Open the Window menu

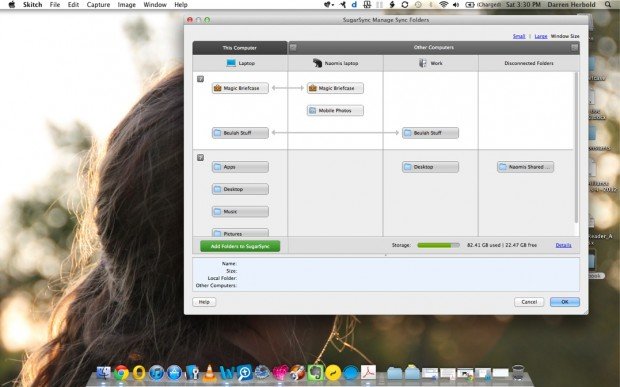point(155,5)
